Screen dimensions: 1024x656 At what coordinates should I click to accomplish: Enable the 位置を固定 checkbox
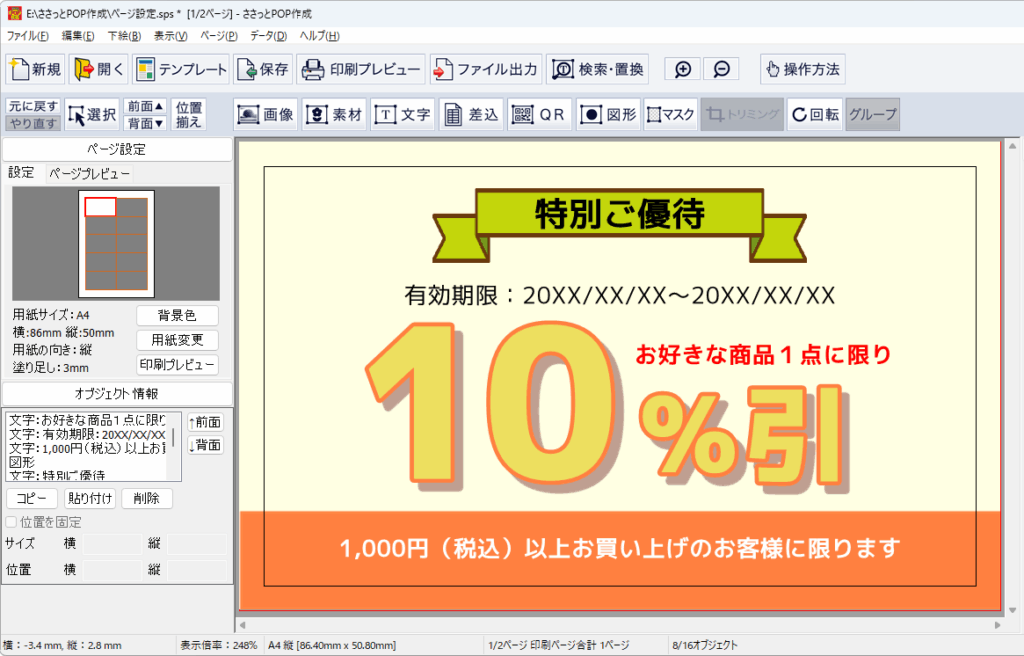11,522
